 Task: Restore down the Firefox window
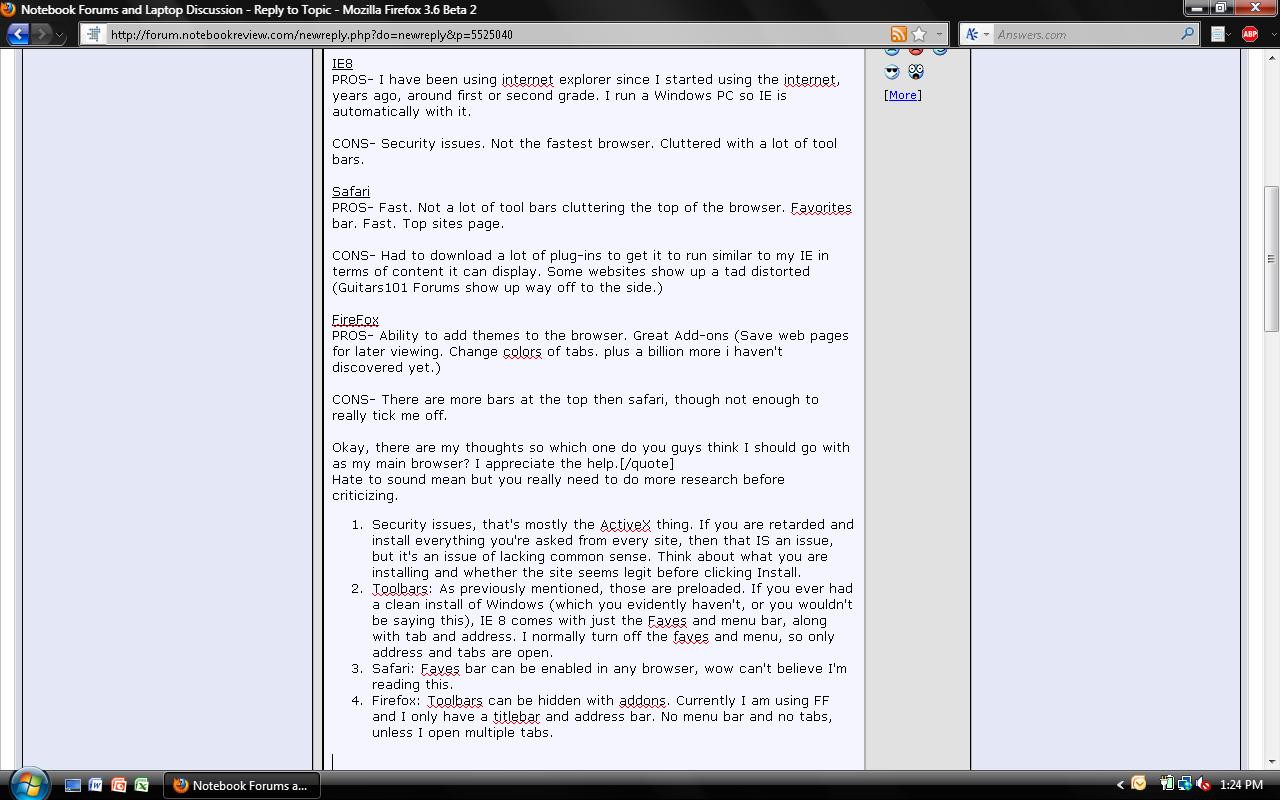(1221, 8)
